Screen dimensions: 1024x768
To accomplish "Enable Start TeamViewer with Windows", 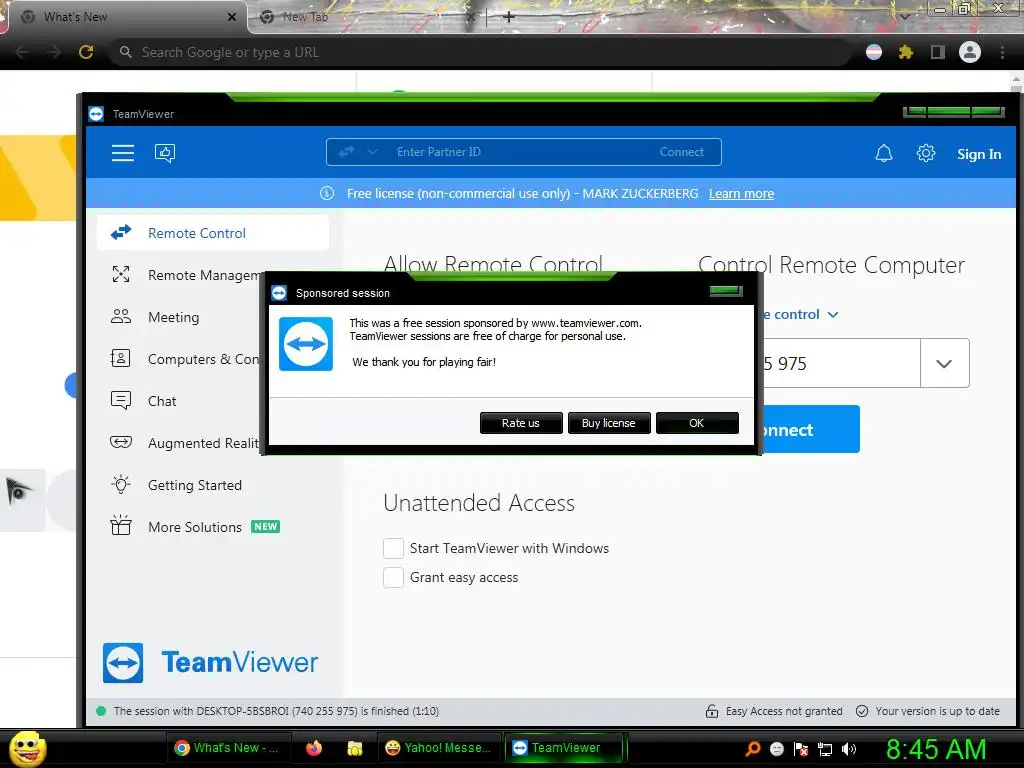I will pyautogui.click(x=393, y=548).
